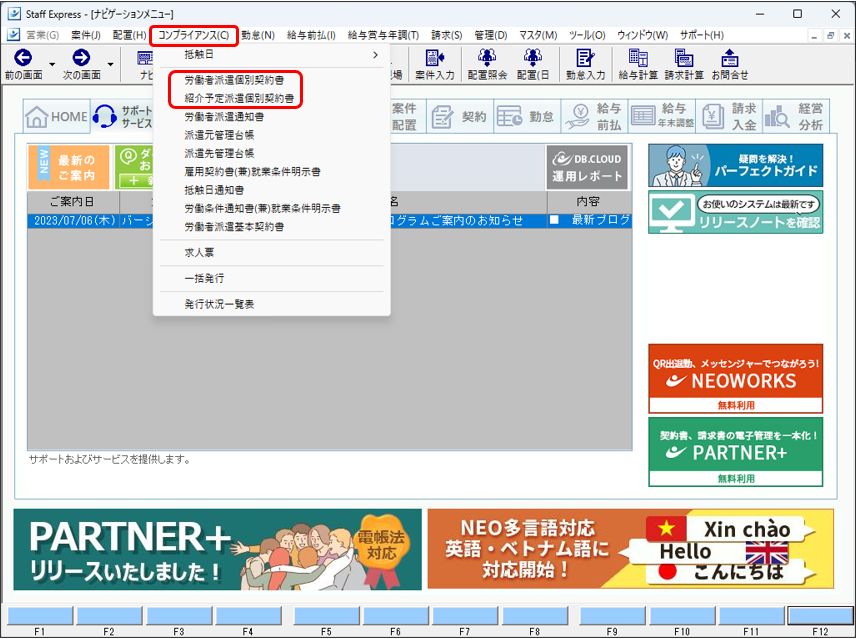The height and width of the screenshot is (639, 856).
Task: Open the 案件入力 toolbar icon
Action: pos(435,59)
